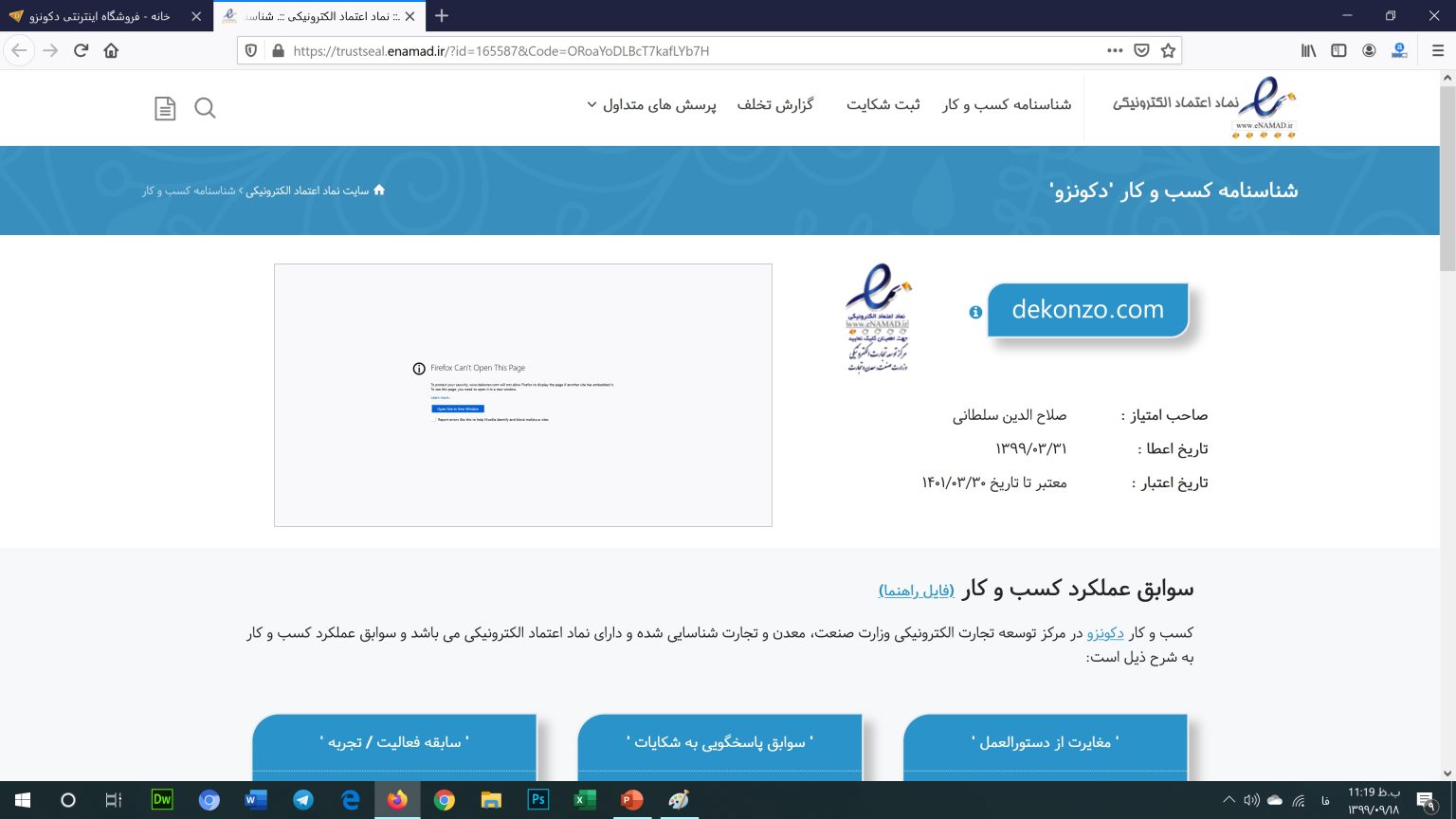Reload the current page
This screenshot has height=819, width=1456.
(82, 51)
